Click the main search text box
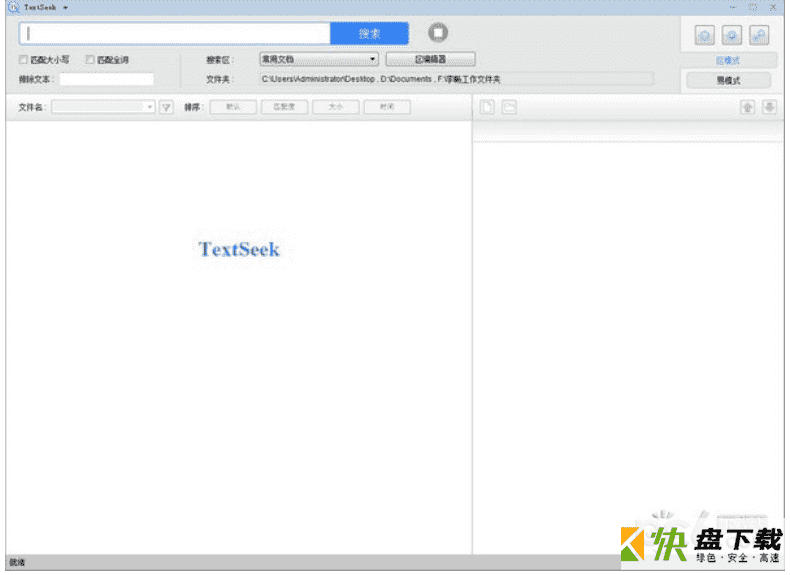790x575 pixels. click(x=175, y=34)
